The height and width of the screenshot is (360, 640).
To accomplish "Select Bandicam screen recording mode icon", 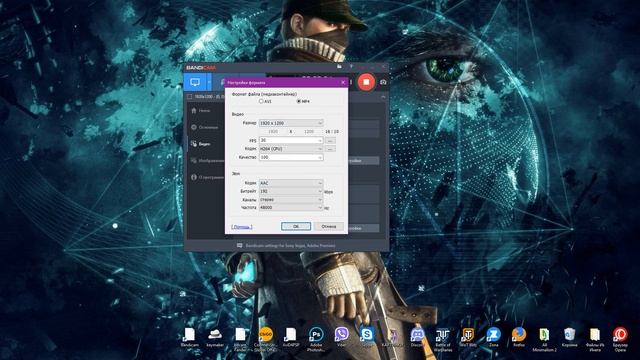I will pos(195,82).
